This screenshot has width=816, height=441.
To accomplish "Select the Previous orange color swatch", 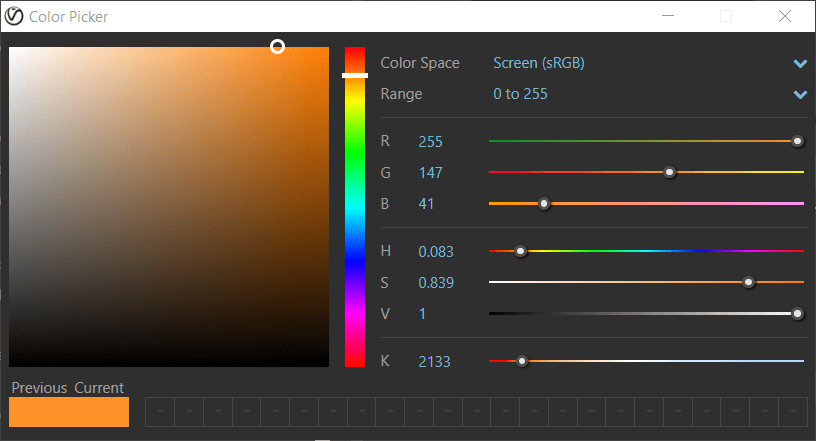I will [x=39, y=412].
